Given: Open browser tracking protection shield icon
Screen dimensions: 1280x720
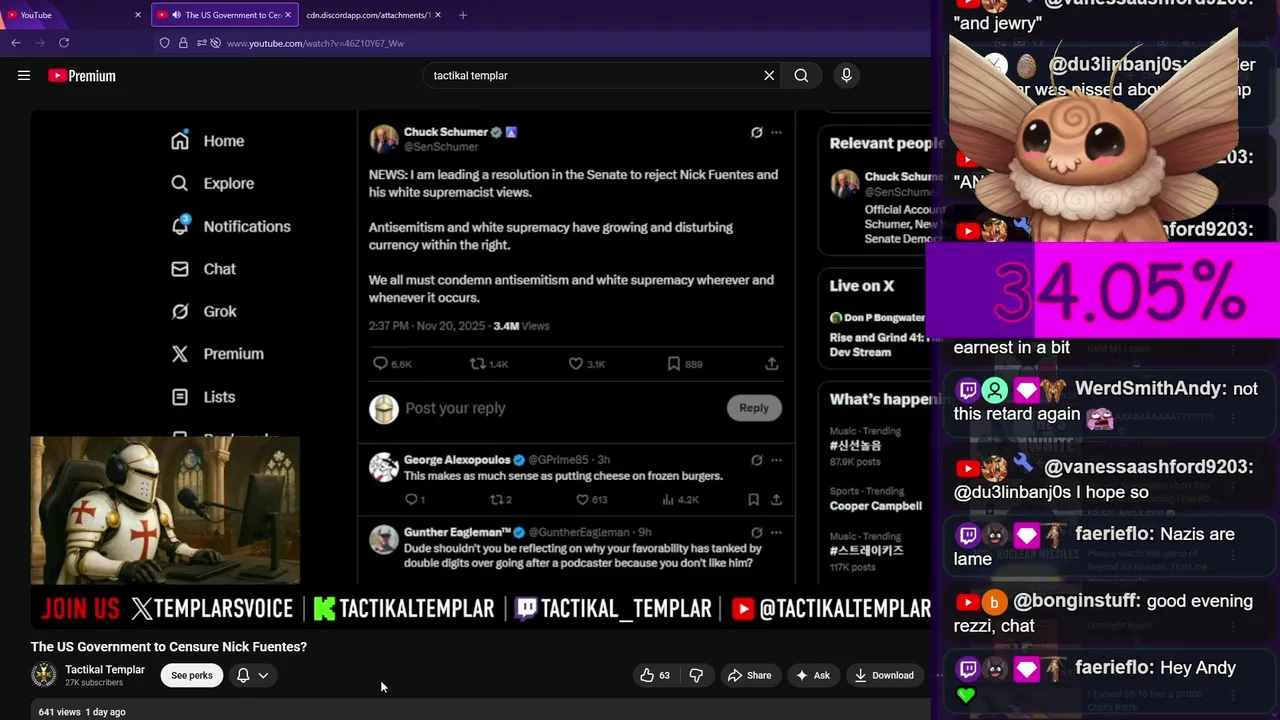Looking at the screenshot, I should (165, 43).
